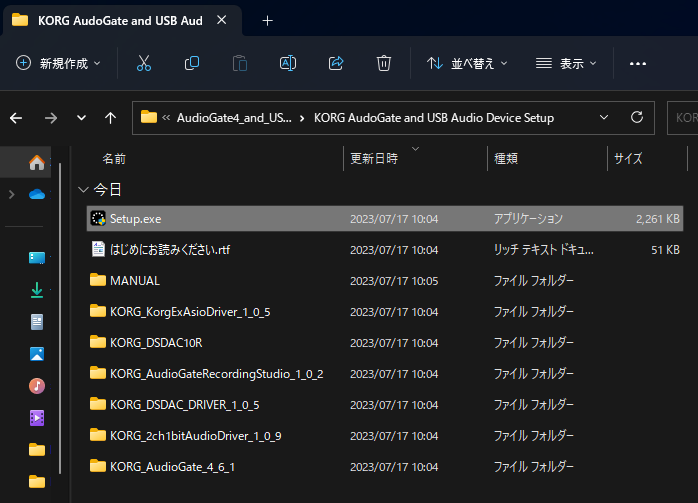The width and height of the screenshot is (698, 503).
Task: Navigate to AudioGate4_and_US... breadcrumb
Action: 234,118
